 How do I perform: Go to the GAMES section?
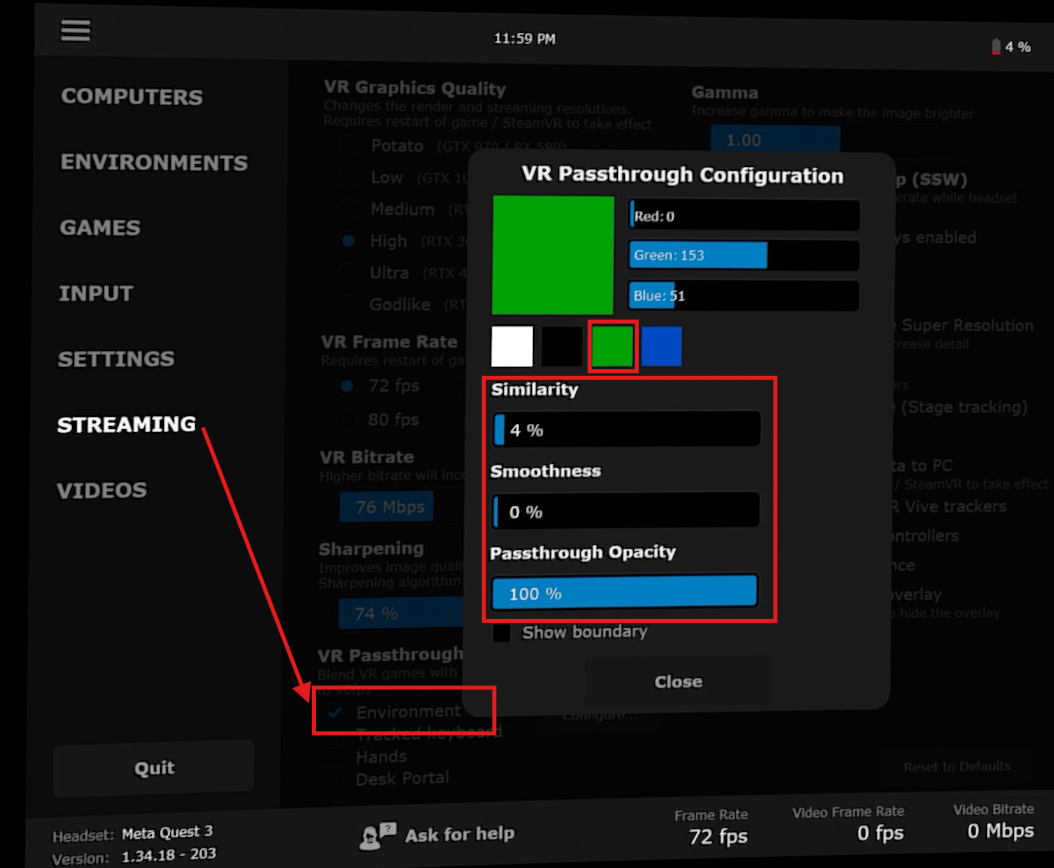pyautogui.click(x=100, y=228)
